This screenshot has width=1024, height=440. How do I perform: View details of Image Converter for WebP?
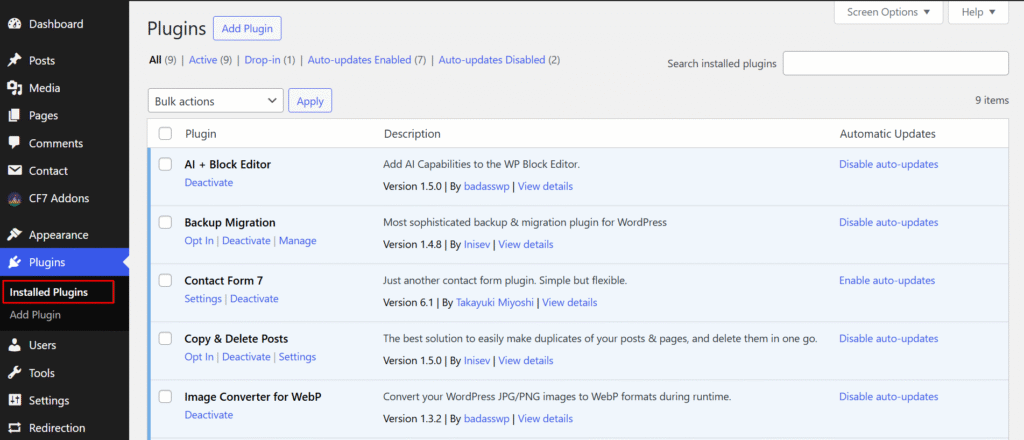(545, 419)
